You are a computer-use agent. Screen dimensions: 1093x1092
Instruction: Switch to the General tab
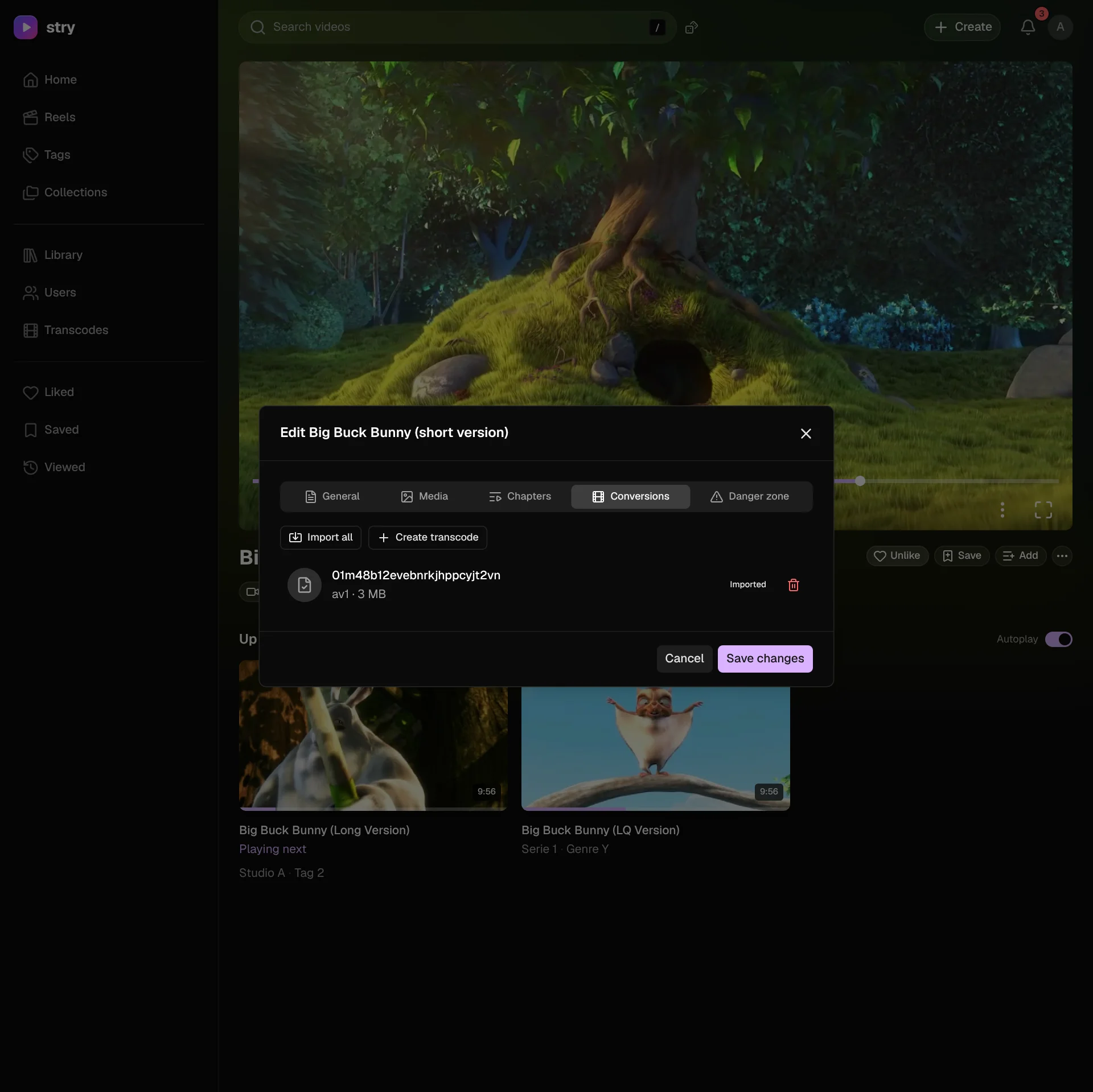pyautogui.click(x=332, y=497)
